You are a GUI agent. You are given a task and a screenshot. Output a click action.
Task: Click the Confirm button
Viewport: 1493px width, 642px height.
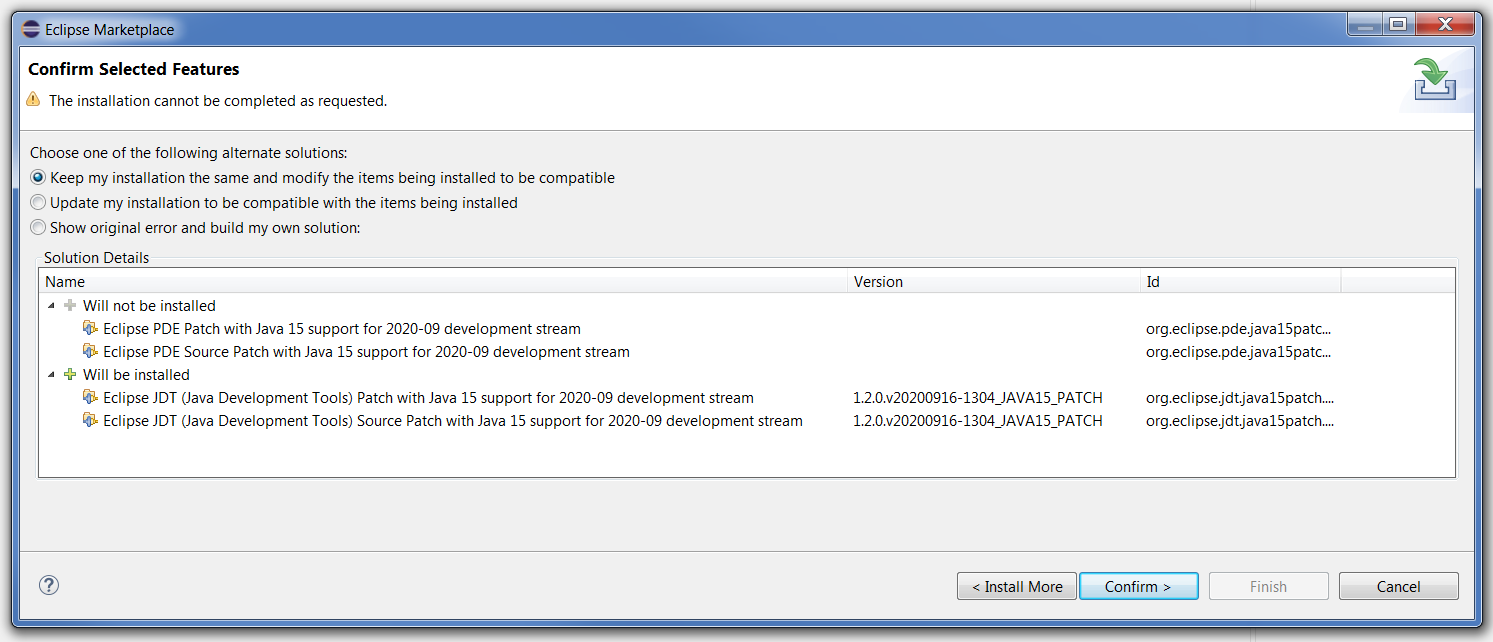pyautogui.click(x=1138, y=587)
